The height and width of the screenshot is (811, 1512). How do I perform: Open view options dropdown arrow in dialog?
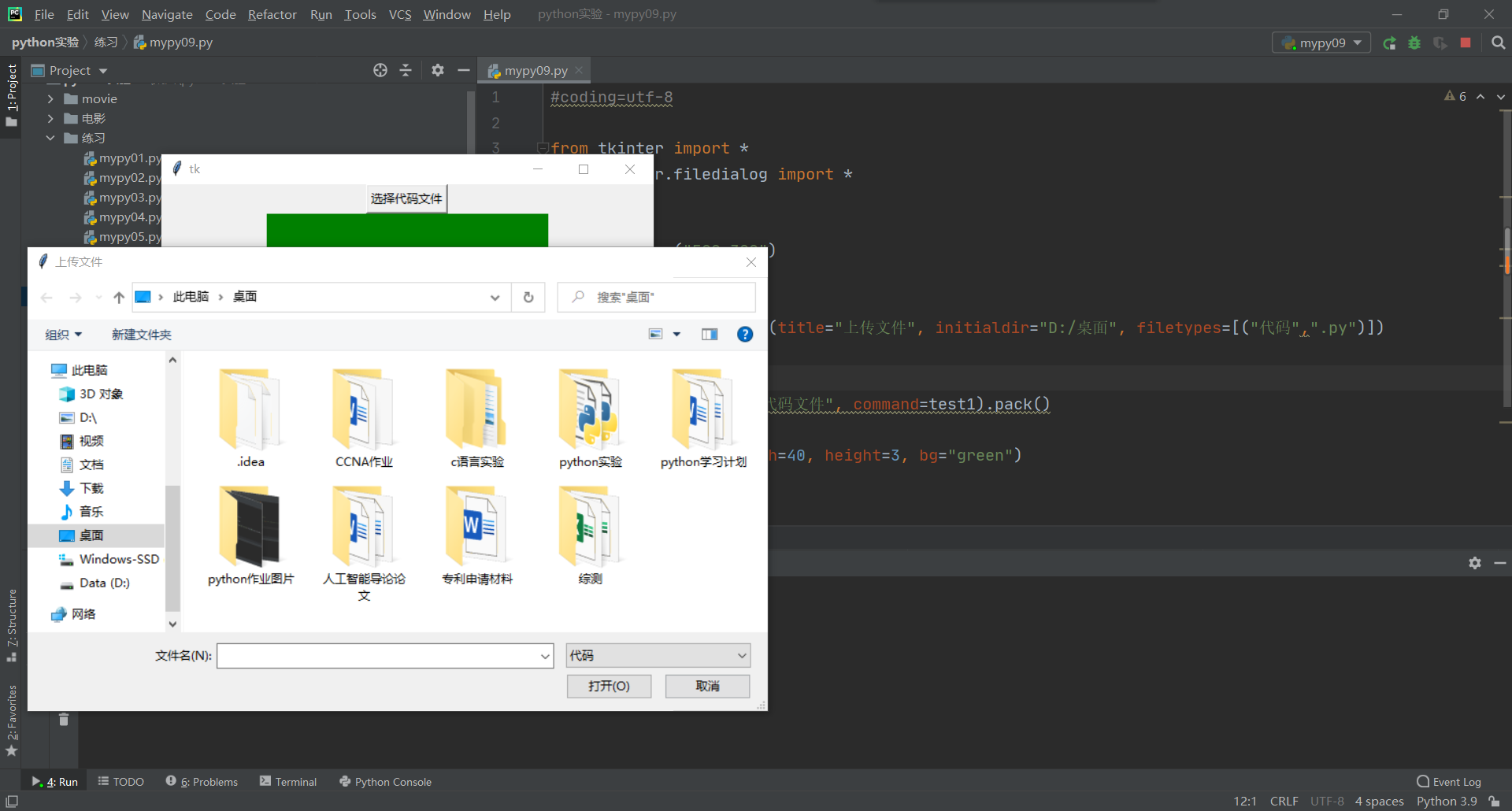[x=676, y=335]
